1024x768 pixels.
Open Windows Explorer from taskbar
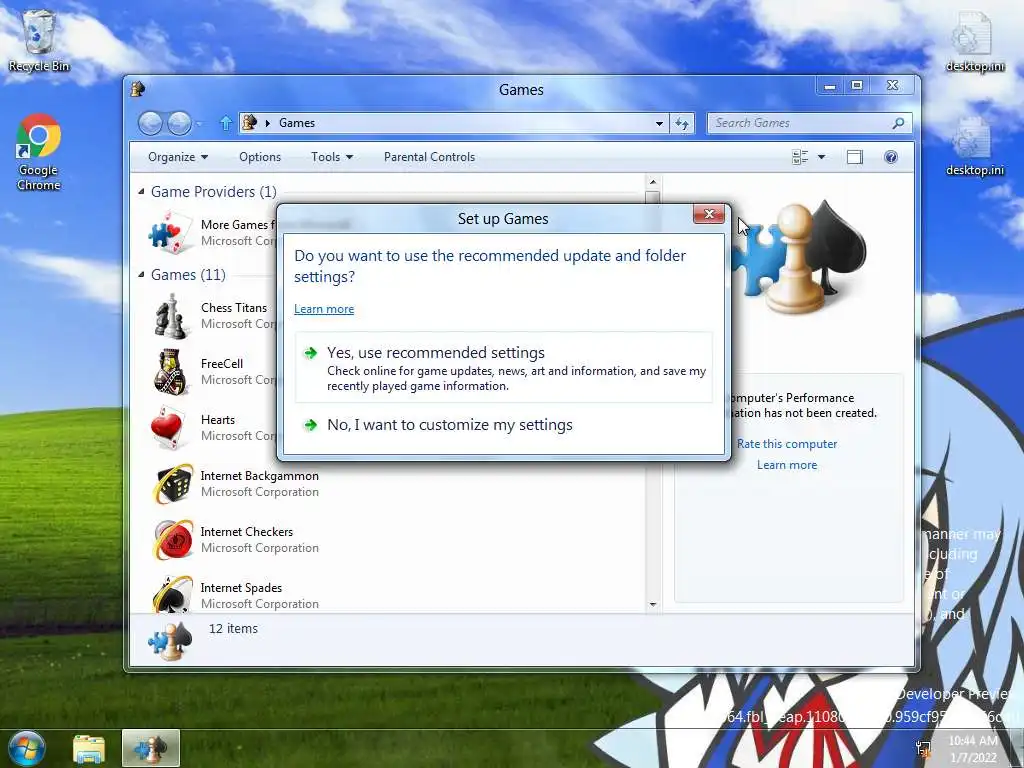[89, 748]
